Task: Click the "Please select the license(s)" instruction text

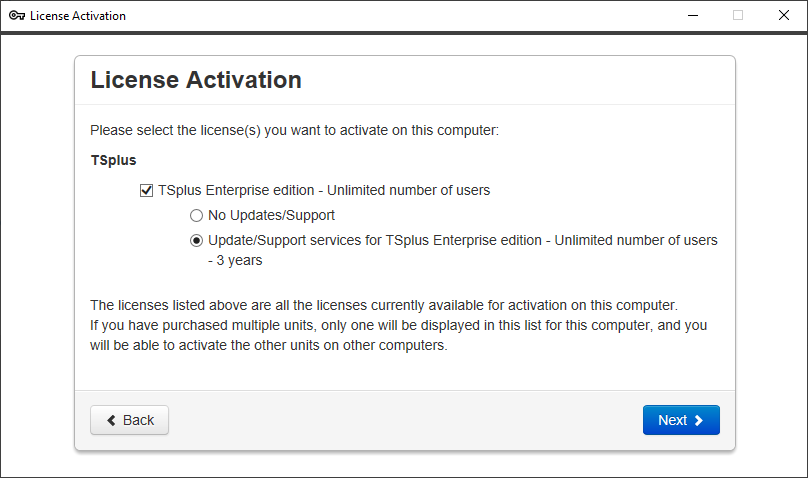Action: [294, 130]
